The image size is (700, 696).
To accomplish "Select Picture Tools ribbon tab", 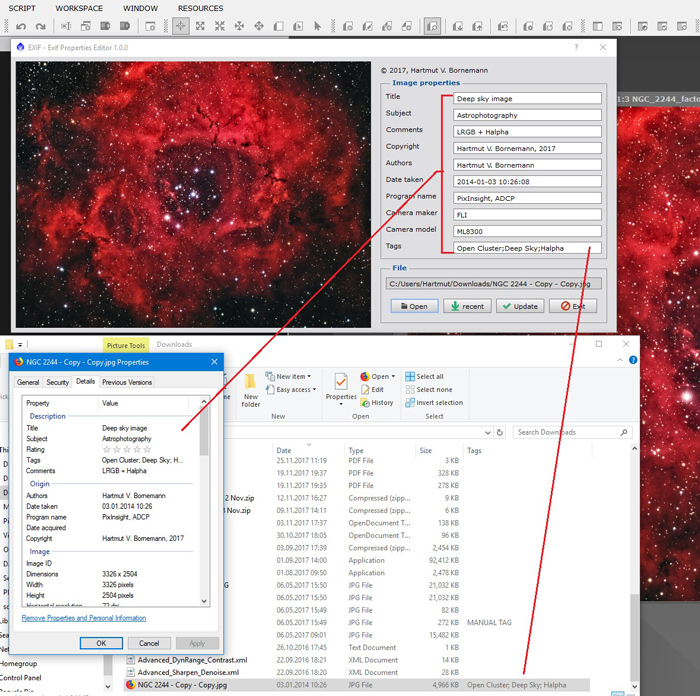I will (125, 345).
